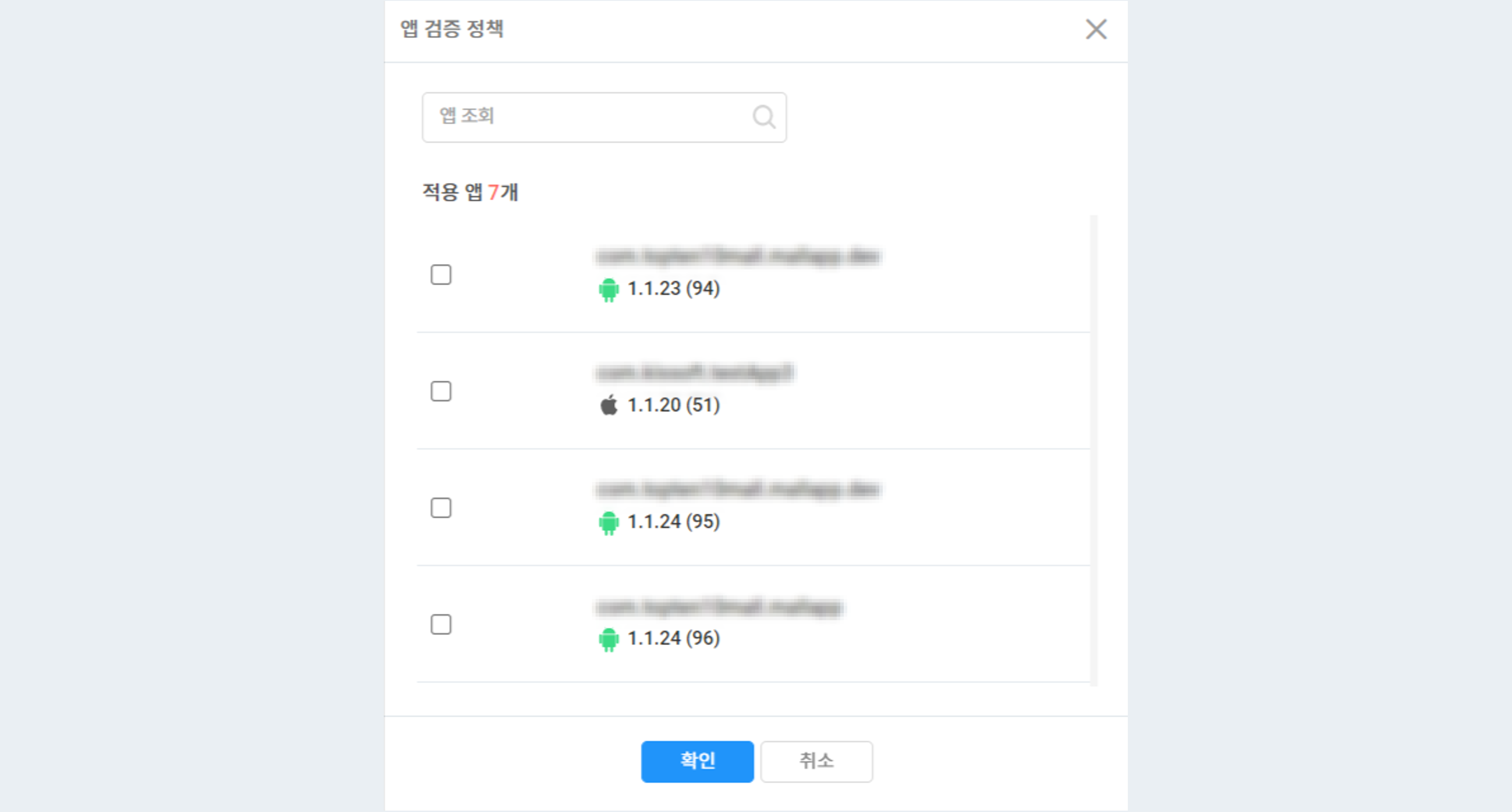Close the 앱 검증 정책 dialog
This screenshot has height=812, width=1512.
(x=1095, y=29)
